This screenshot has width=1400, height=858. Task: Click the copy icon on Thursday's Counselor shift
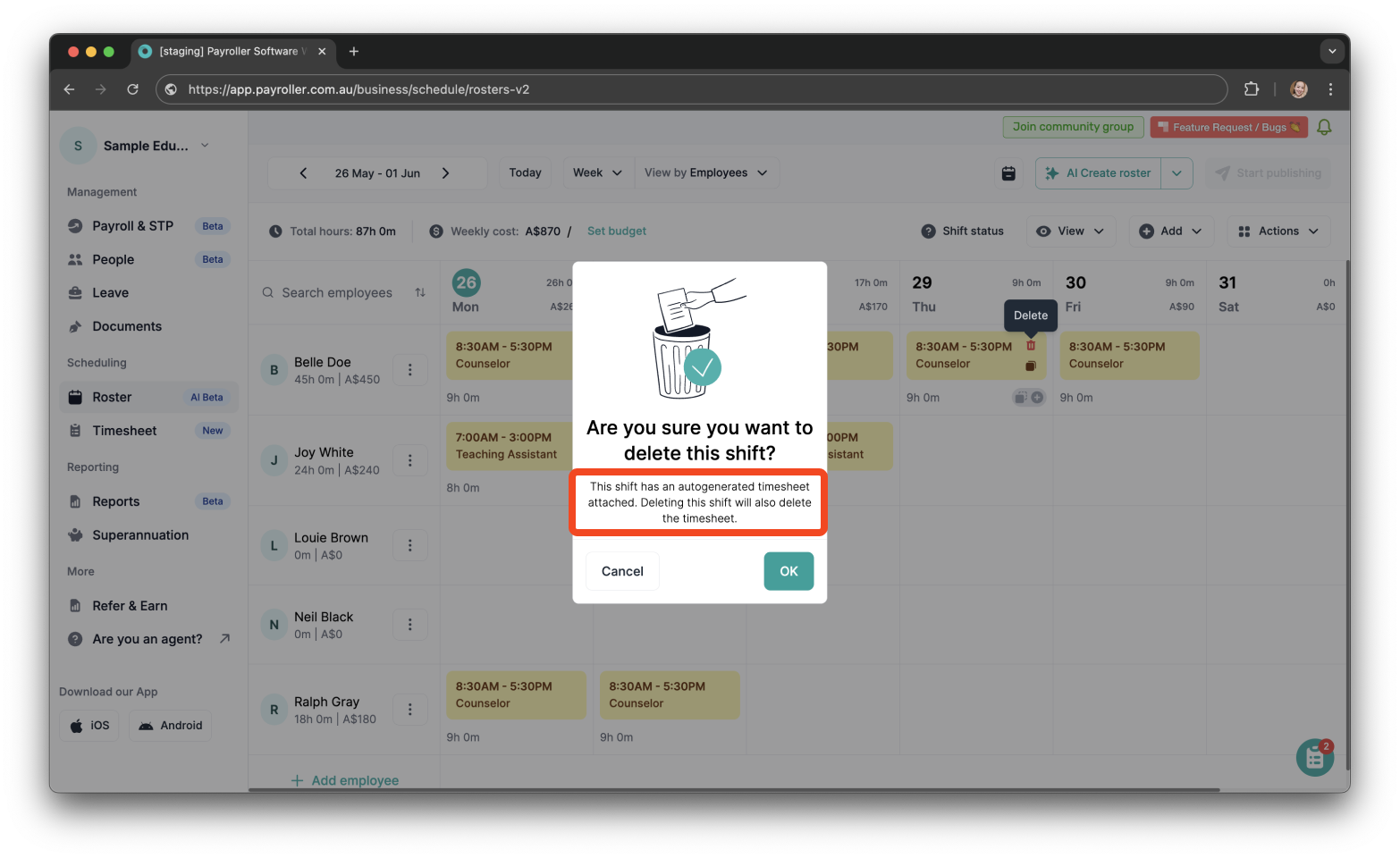pos(1030,364)
